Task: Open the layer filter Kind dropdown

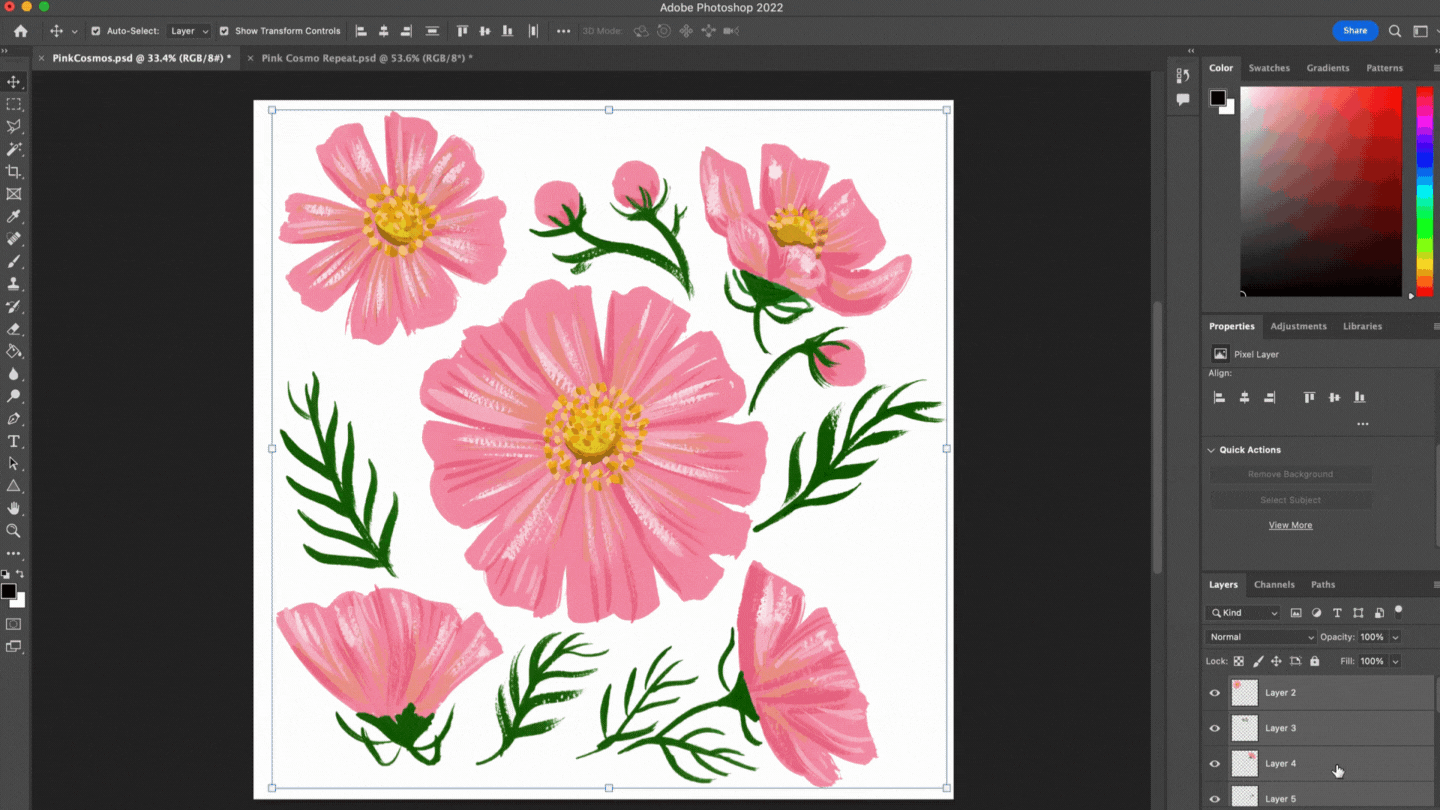Action: click(x=1243, y=612)
